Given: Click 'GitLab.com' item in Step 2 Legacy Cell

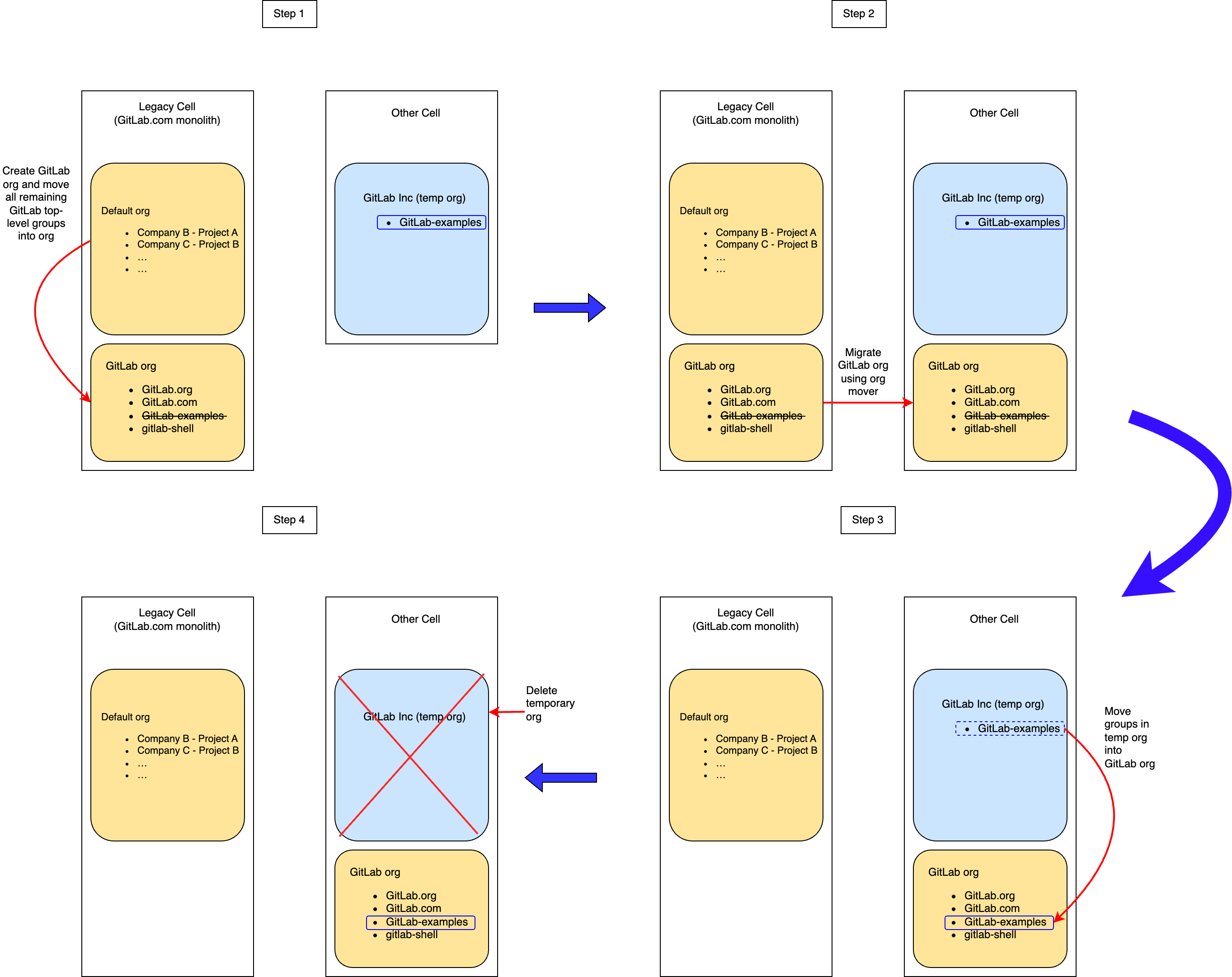Looking at the screenshot, I should coord(748,402).
